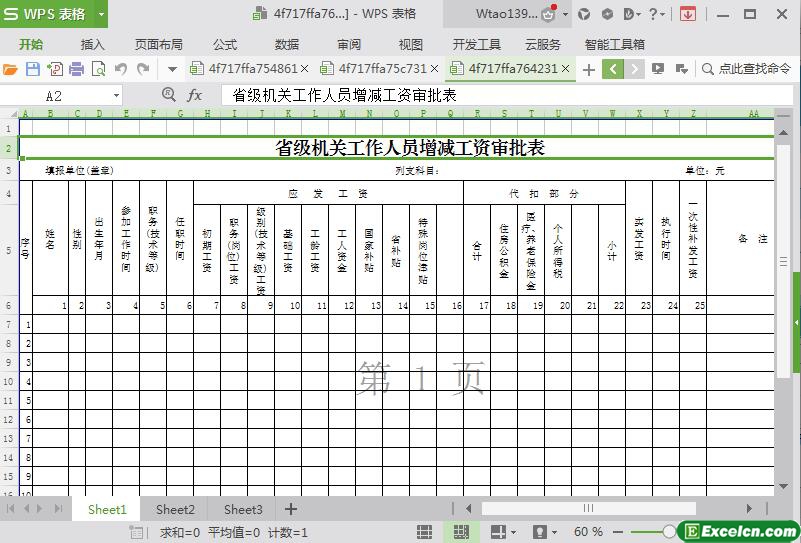Open the 页面布局 ribbon tab
Viewport: 801px width, 543px height.
pyautogui.click(x=158, y=44)
